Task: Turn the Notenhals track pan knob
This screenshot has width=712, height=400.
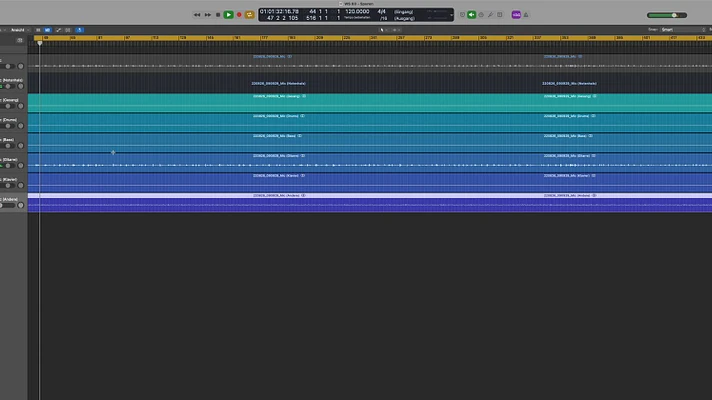Action: pyautogui.click(x=20, y=86)
